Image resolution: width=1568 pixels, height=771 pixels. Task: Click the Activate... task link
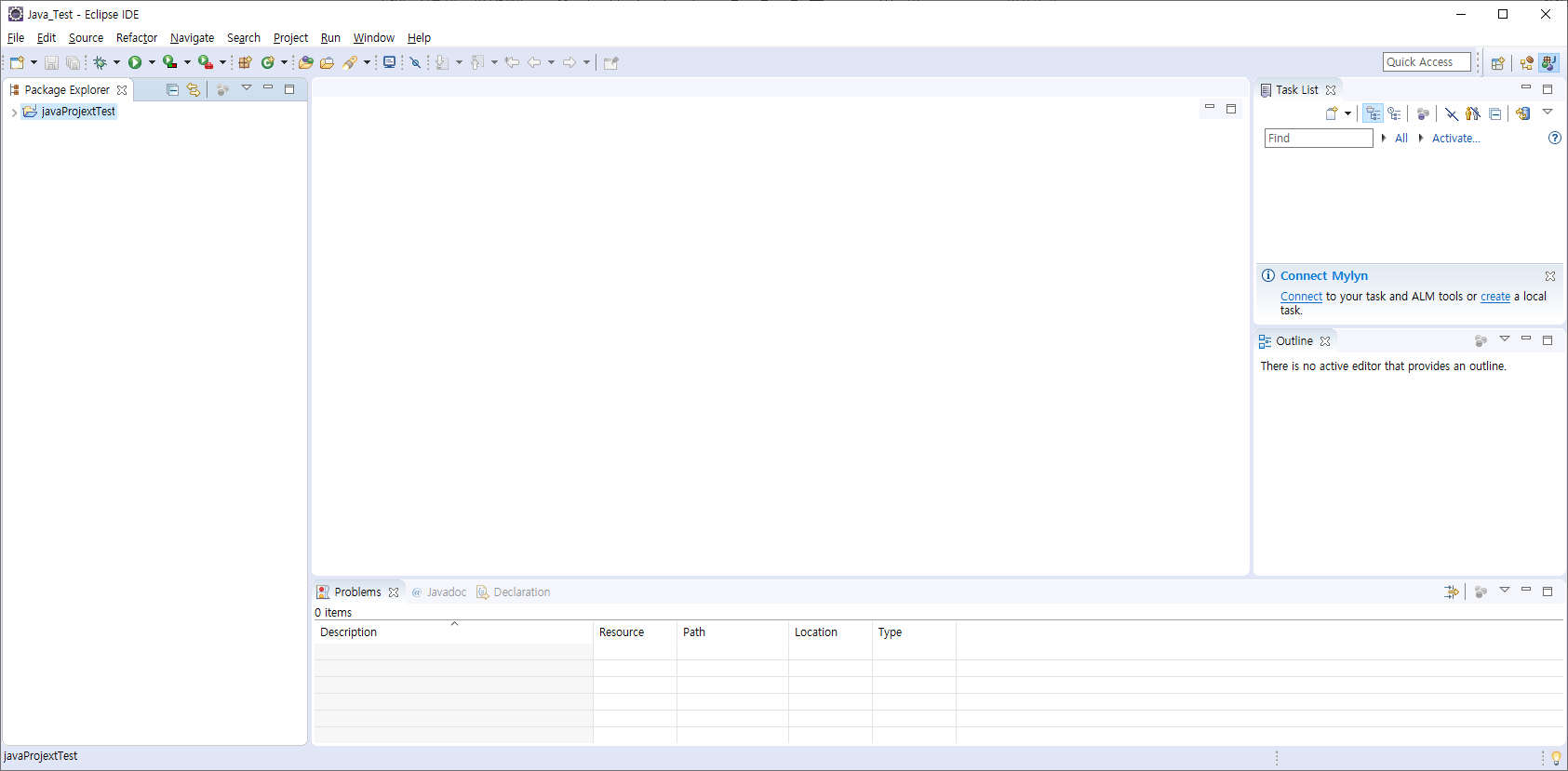(x=1455, y=139)
